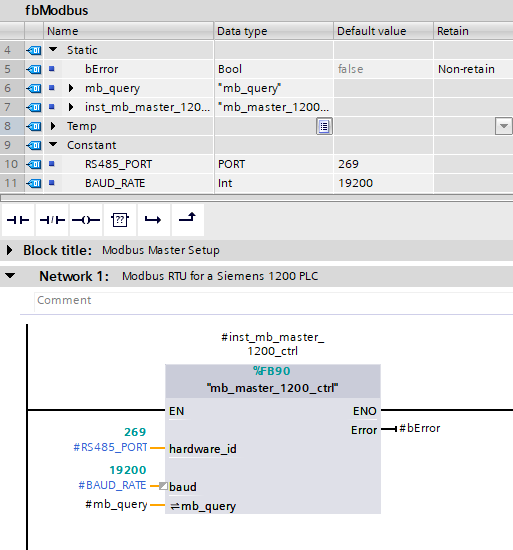Click the Modbus Master Setup block title

coord(161,250)
